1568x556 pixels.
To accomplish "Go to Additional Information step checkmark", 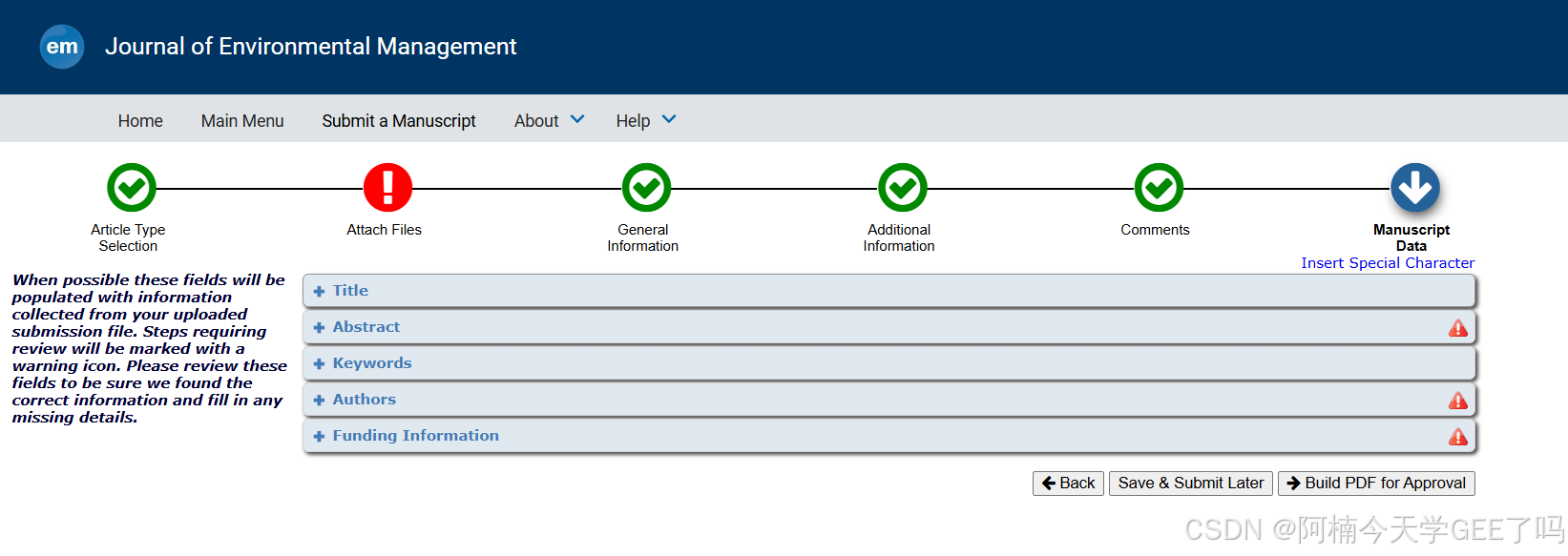I will coord(903,188).
